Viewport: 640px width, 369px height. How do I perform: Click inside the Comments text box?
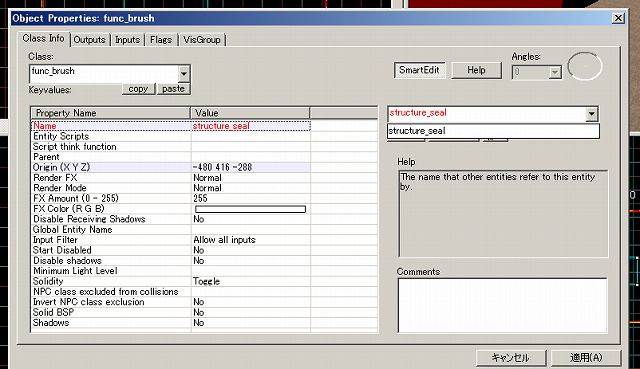(502, 305)
